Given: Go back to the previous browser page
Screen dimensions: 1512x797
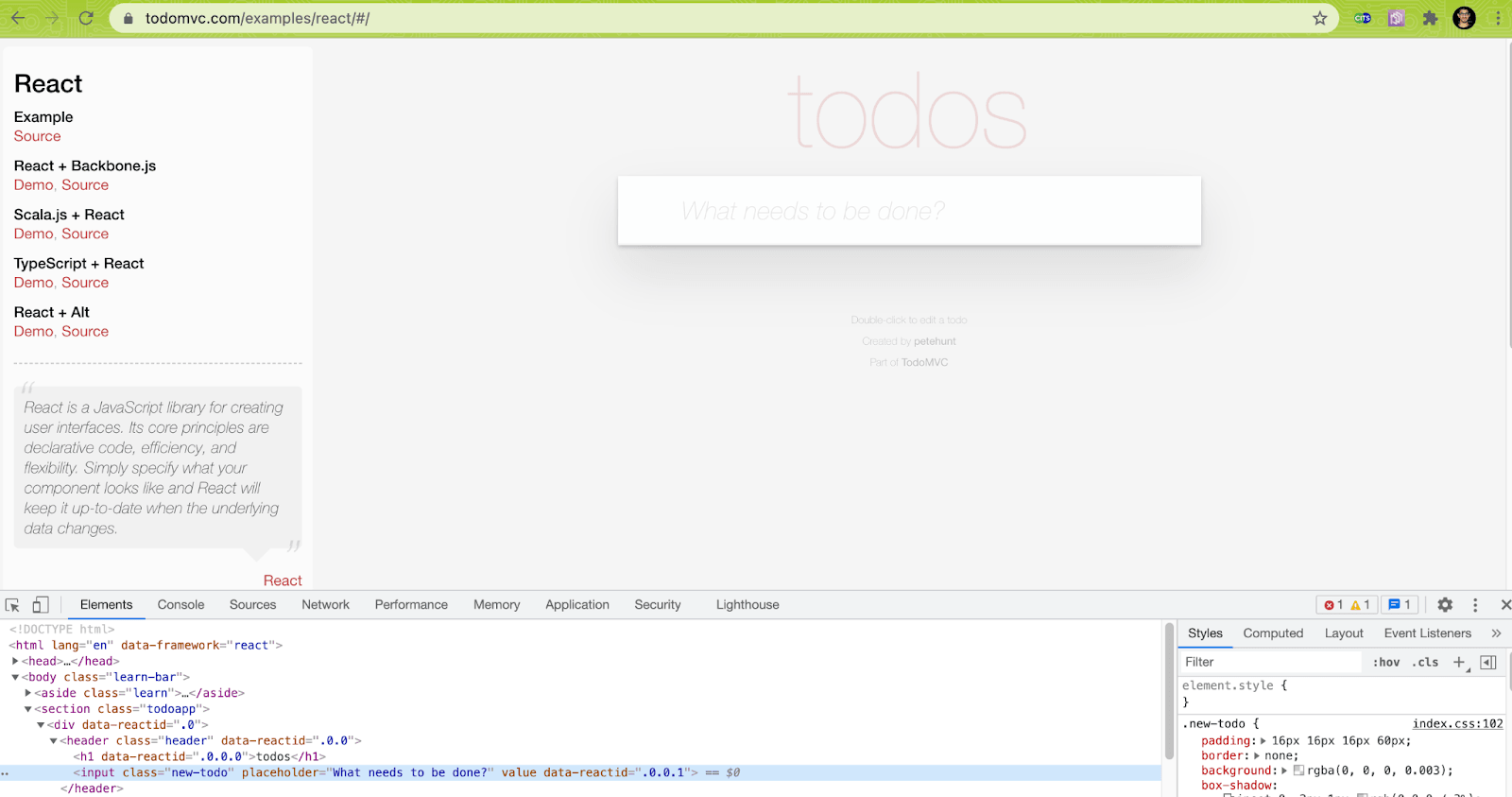Looking at the screenshot, I should coord(18,18).
